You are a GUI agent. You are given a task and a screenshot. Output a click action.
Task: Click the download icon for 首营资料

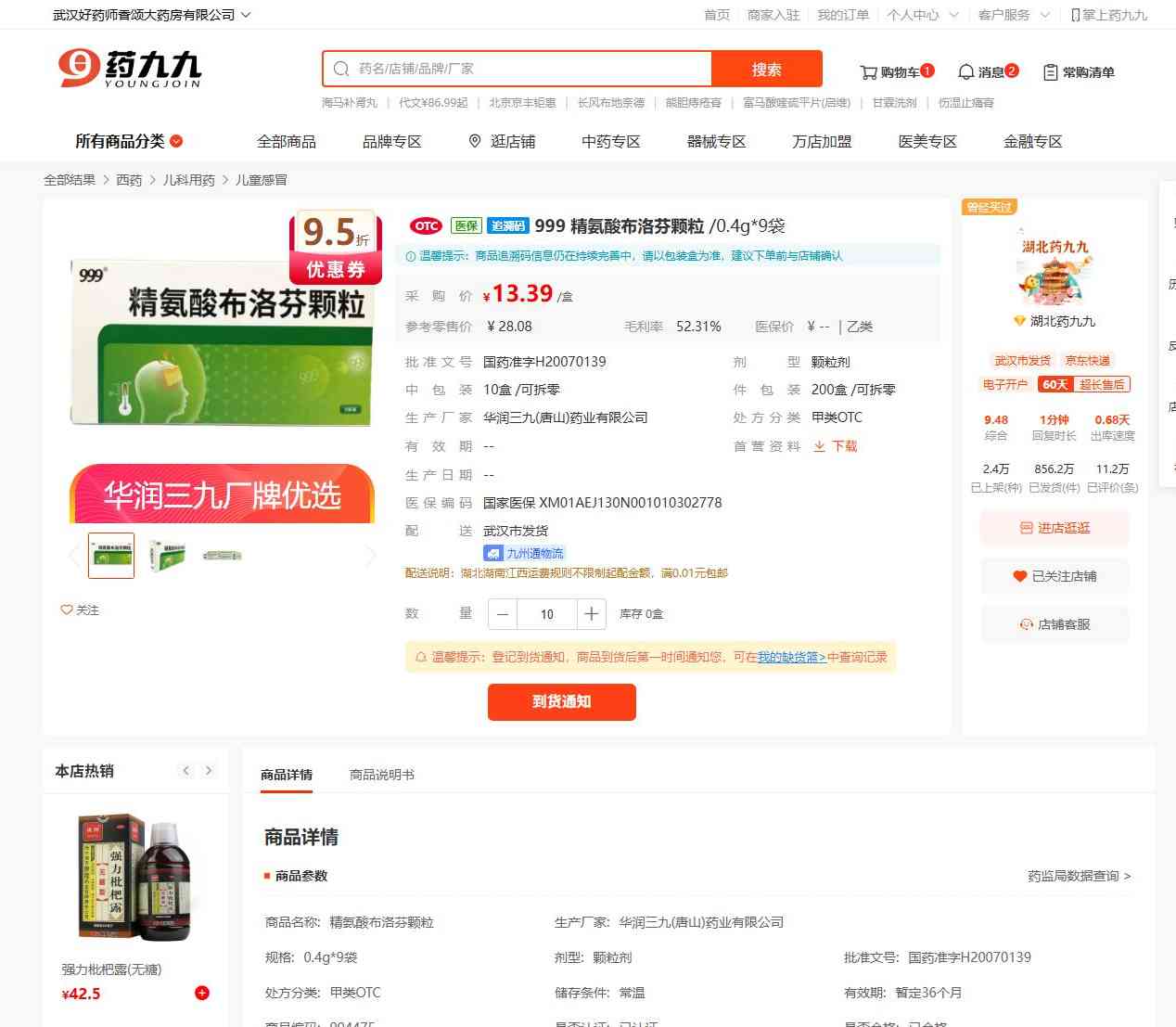(820, 446)
